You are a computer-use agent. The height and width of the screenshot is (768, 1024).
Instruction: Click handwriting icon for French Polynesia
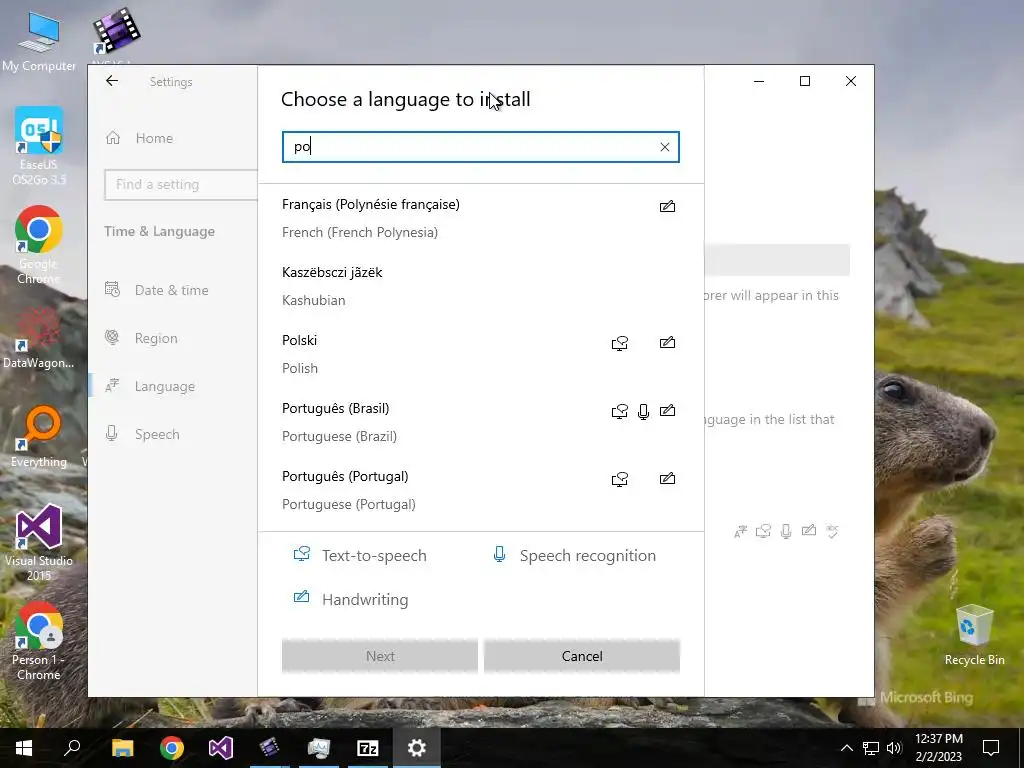click(667, 206)
